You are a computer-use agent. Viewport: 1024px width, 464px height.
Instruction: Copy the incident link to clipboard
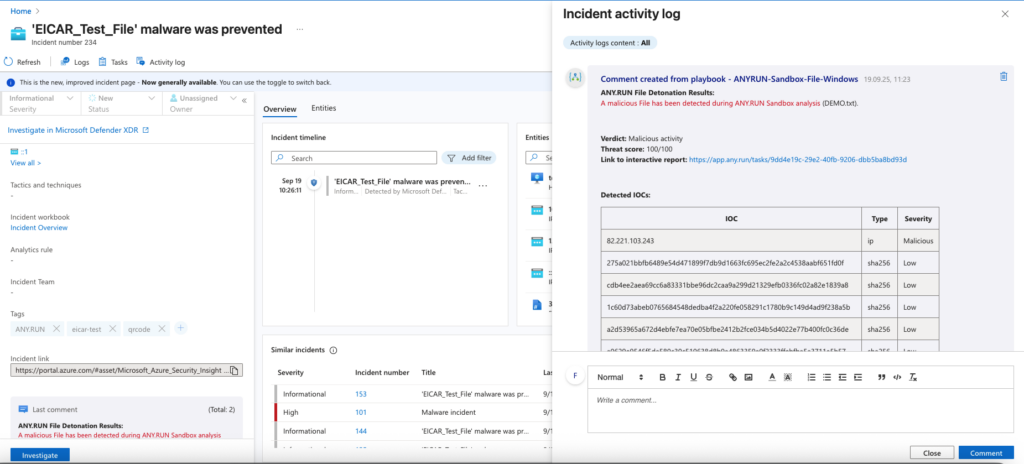tap(234, 370)
